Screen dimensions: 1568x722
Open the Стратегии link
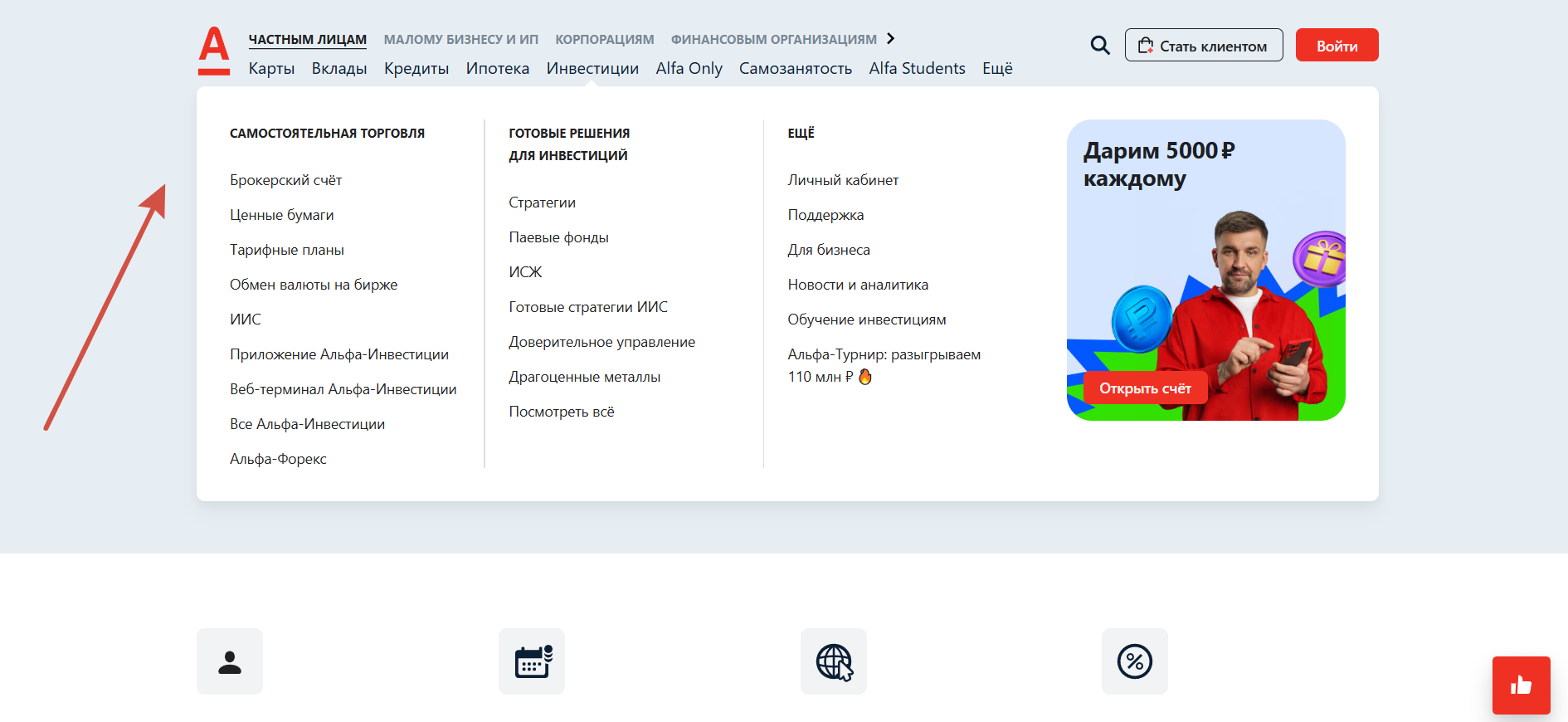(x=543, y=202)
